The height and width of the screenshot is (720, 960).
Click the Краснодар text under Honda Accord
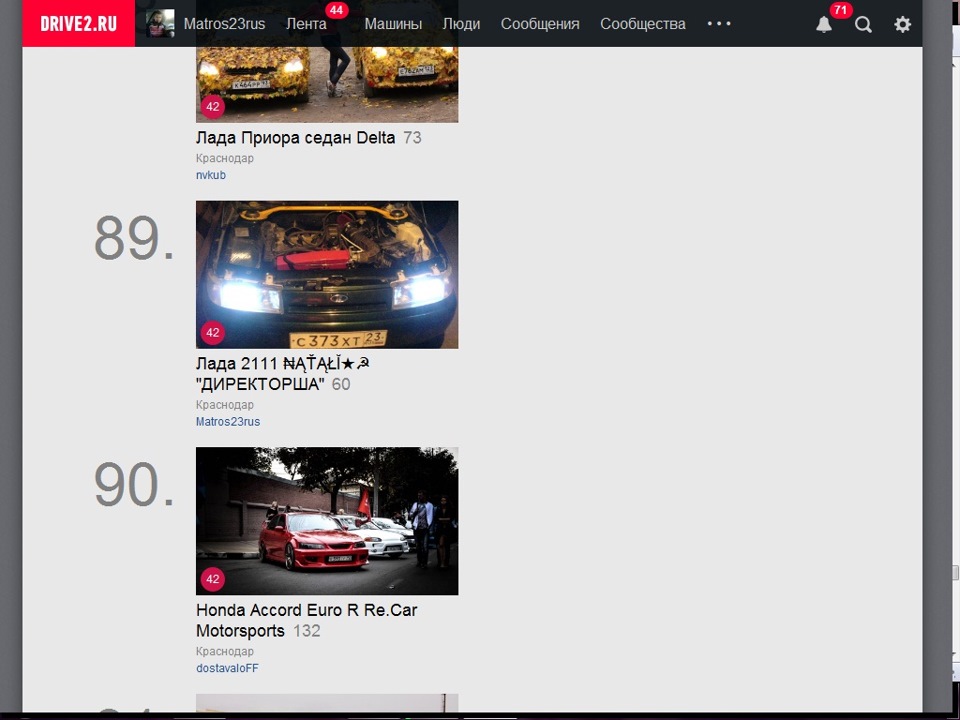coord(225,651)
